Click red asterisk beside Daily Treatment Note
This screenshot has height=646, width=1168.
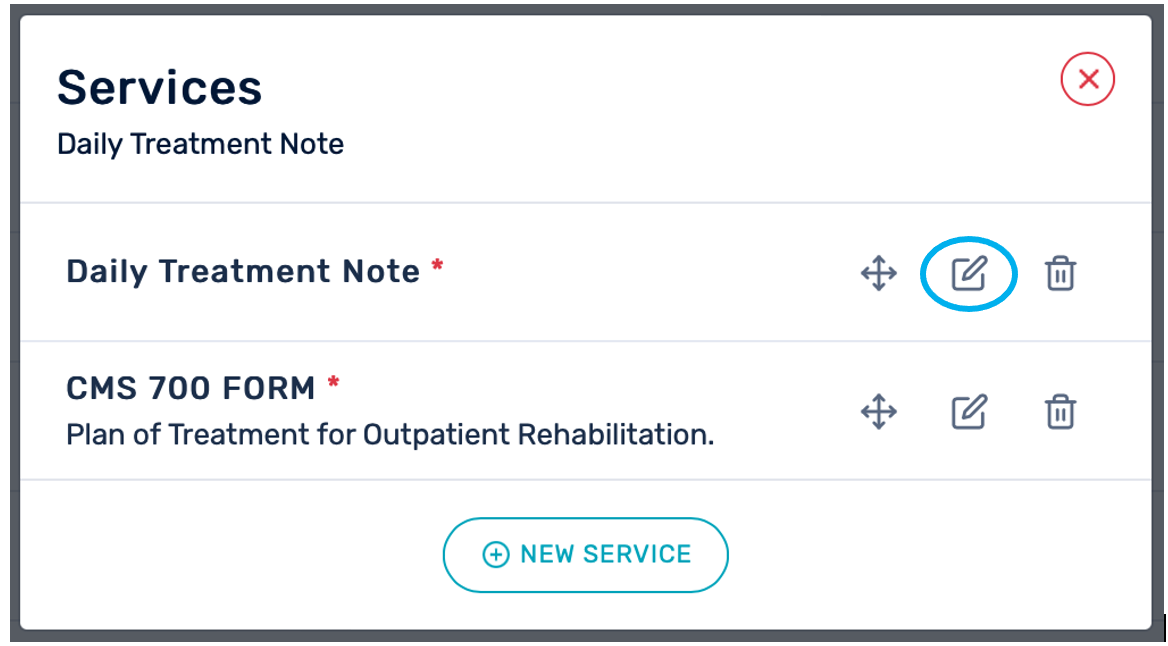click(437, 267)
